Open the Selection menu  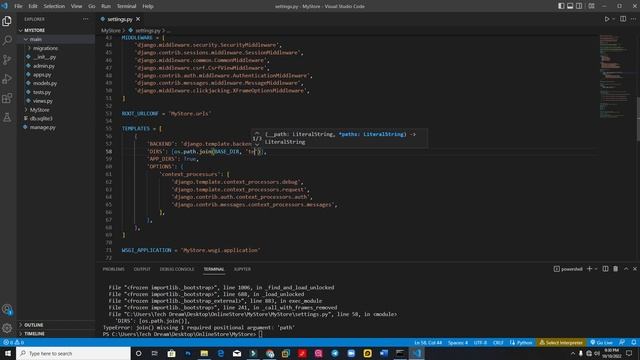[x=54, y=6]
